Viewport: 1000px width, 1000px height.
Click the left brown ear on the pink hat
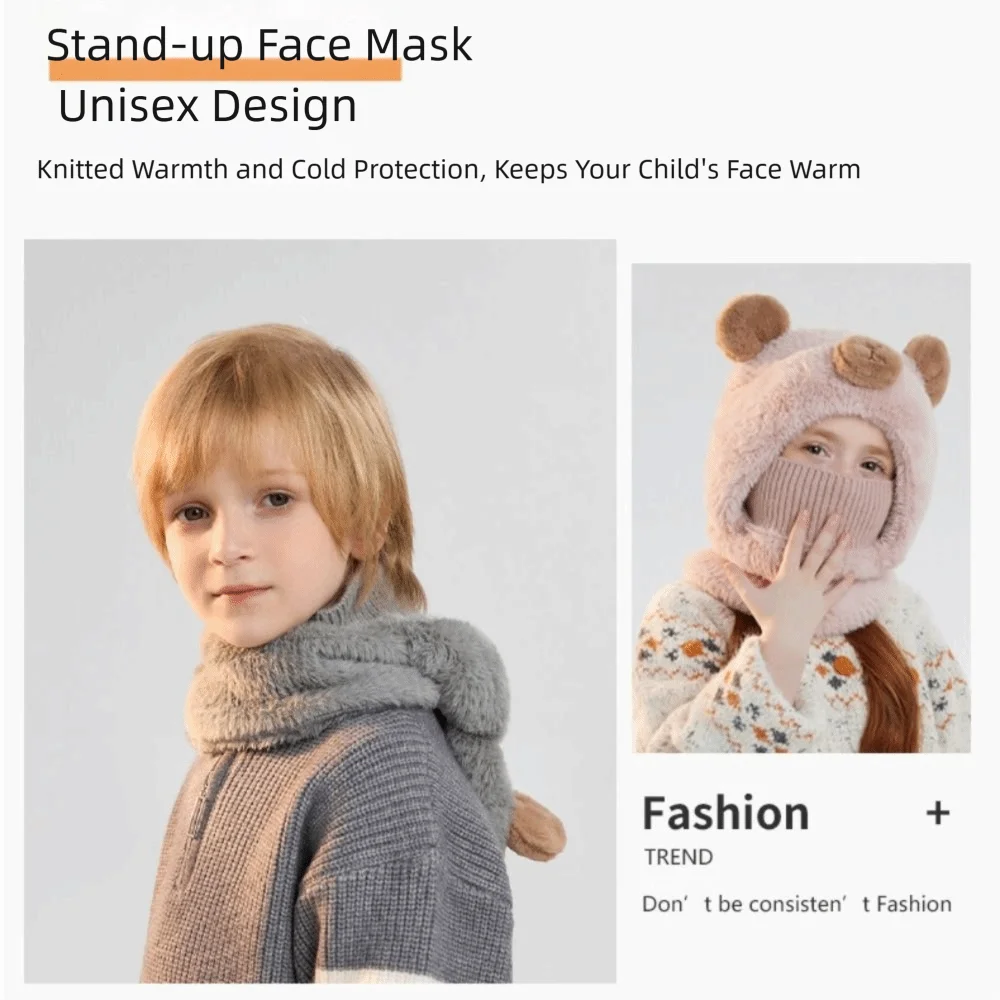click(752, 326)
